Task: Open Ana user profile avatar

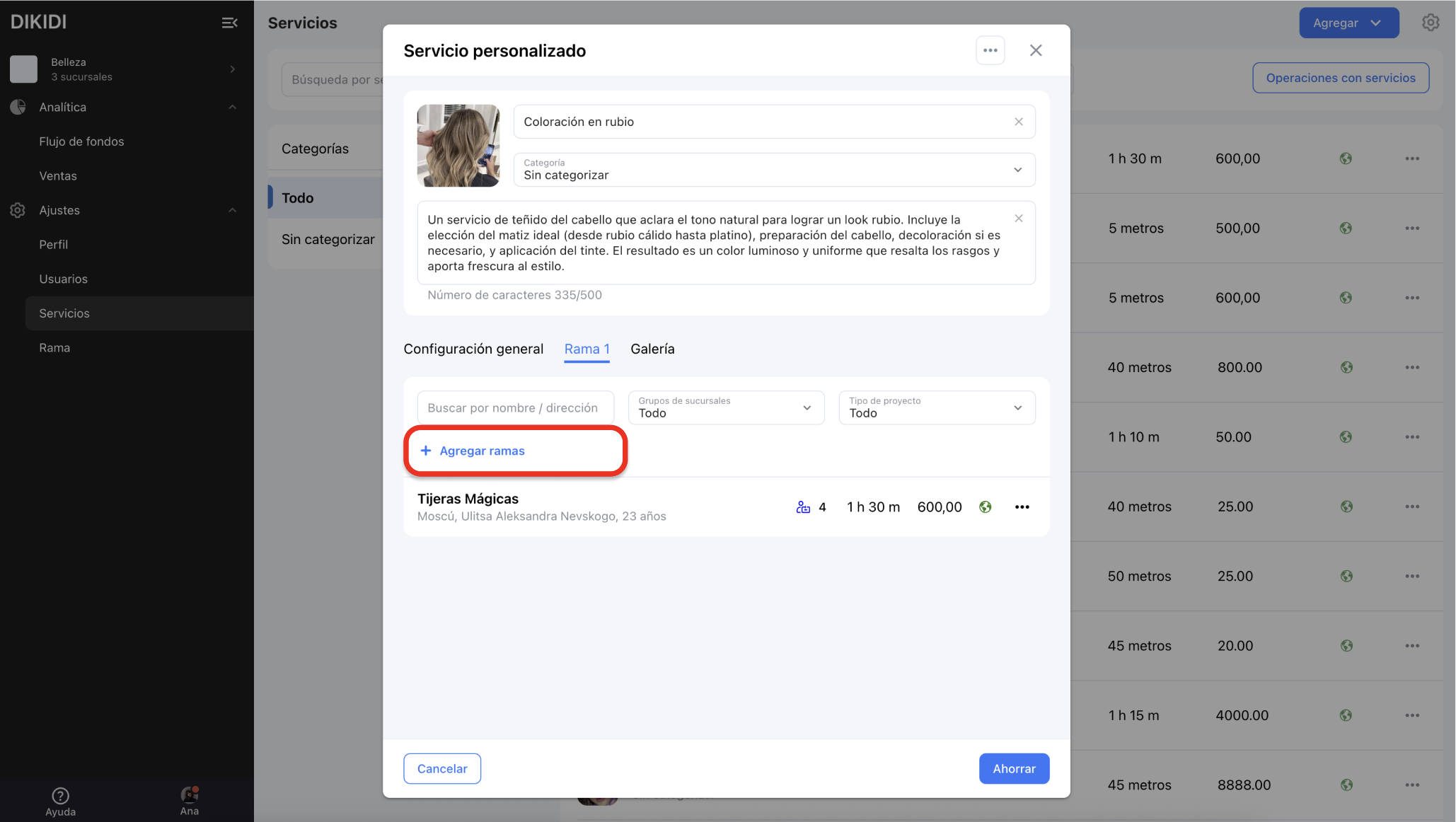Action: (x=189, y=796)
